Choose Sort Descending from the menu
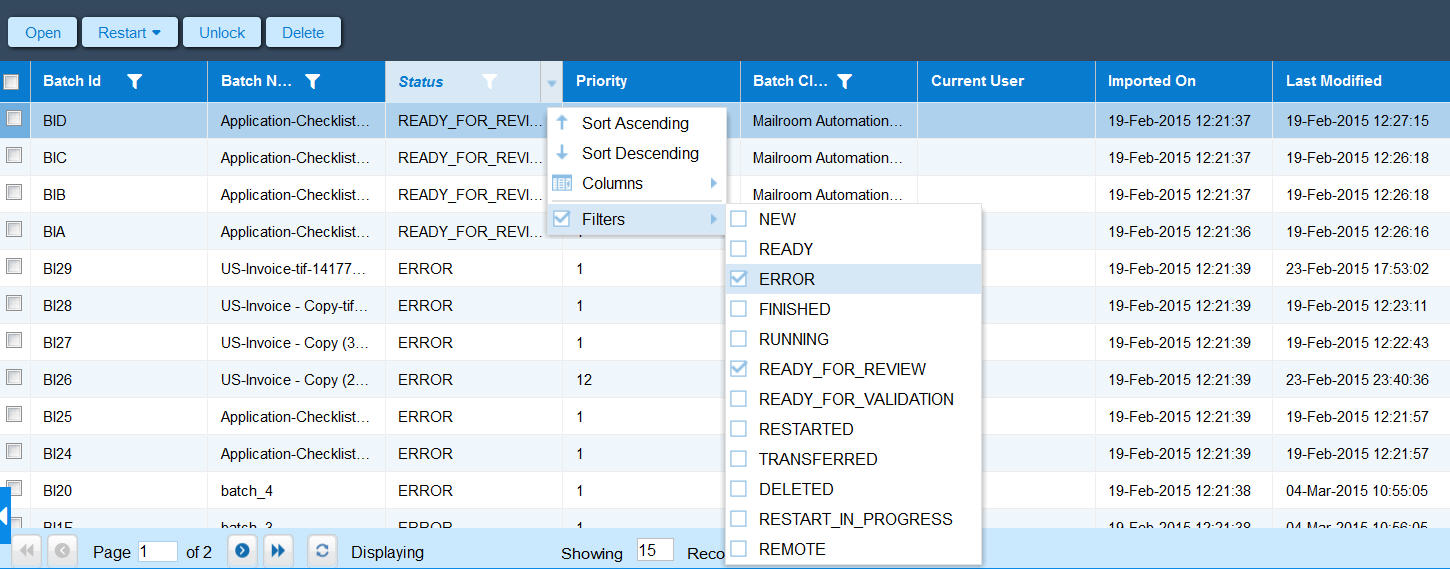1450x569 pixels. coord(636,153)
